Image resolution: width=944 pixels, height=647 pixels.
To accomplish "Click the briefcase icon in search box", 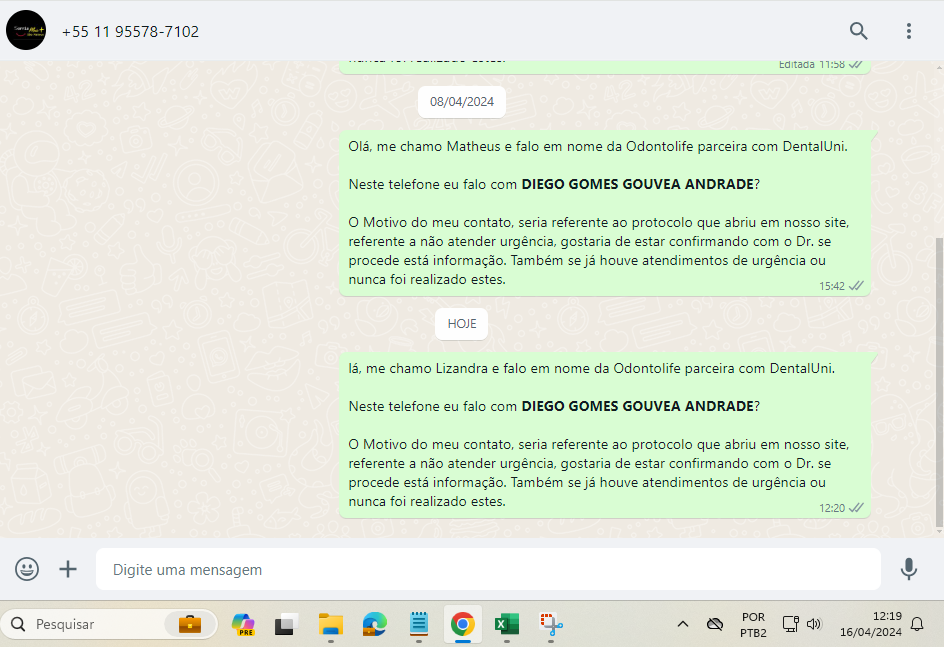I will 190,624.
